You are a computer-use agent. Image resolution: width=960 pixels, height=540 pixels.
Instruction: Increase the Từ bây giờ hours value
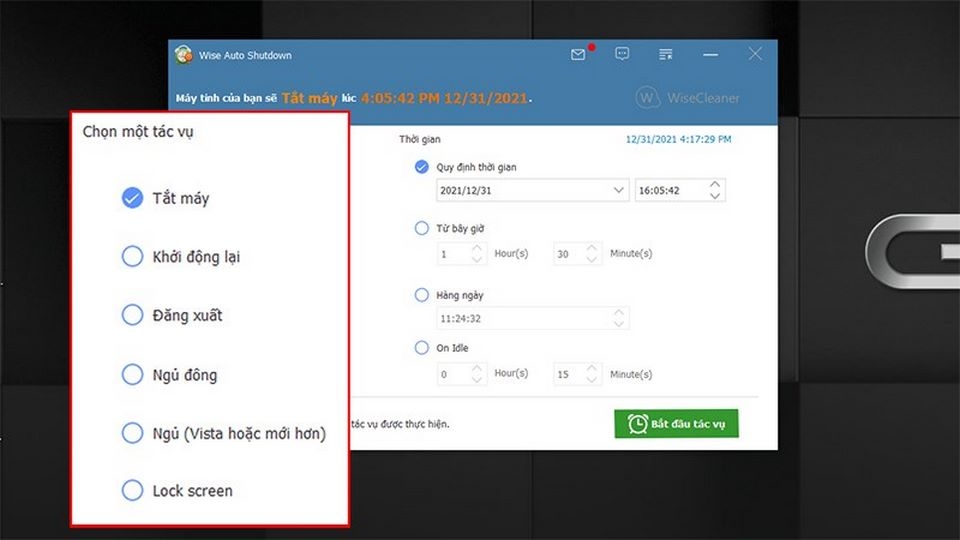pos(477,248)
